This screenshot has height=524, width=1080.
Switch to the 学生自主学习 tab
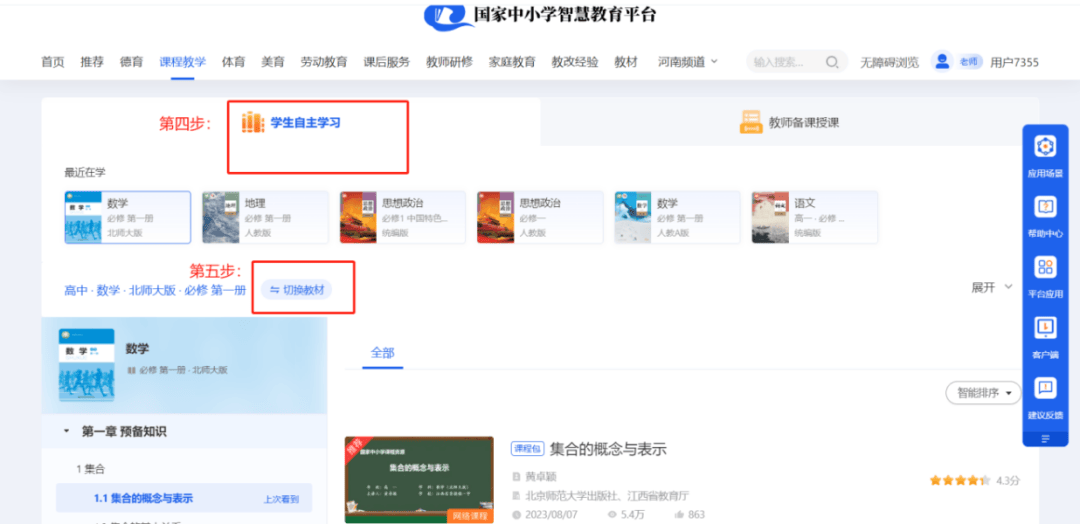point(291,123)
